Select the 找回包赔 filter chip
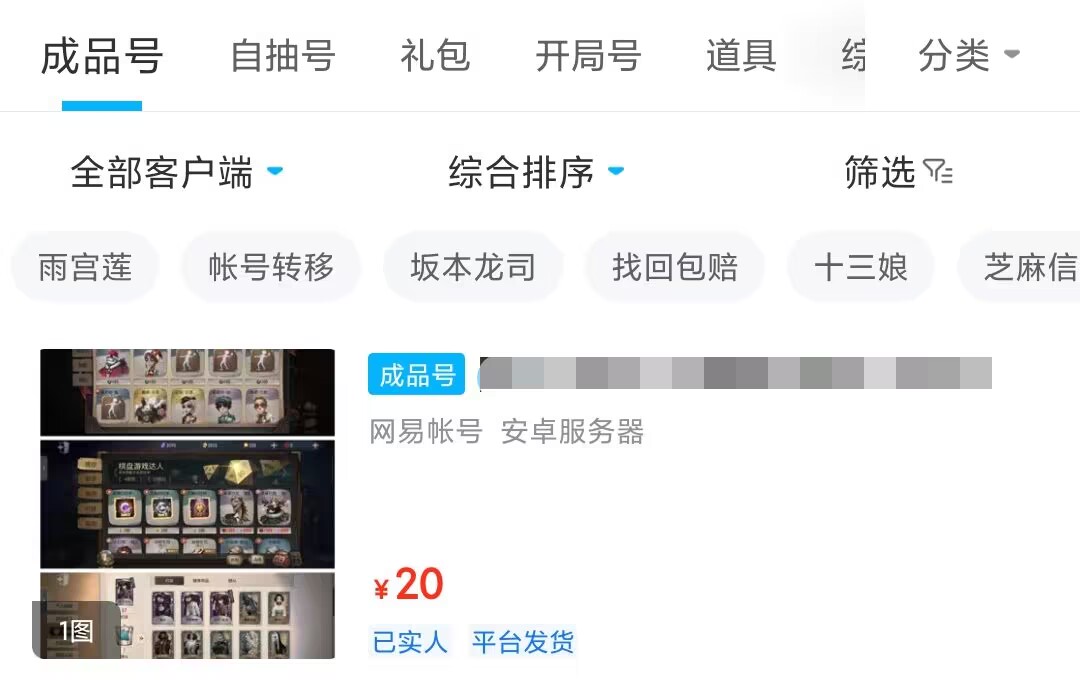 coord(674,267)
